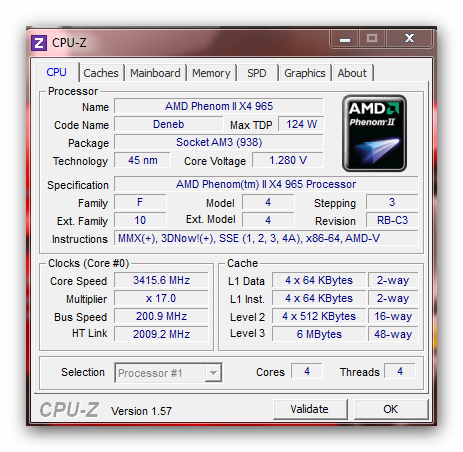Switch to the Mainboard tab
This screenshot has height=452, width=463.
[155, 73]
